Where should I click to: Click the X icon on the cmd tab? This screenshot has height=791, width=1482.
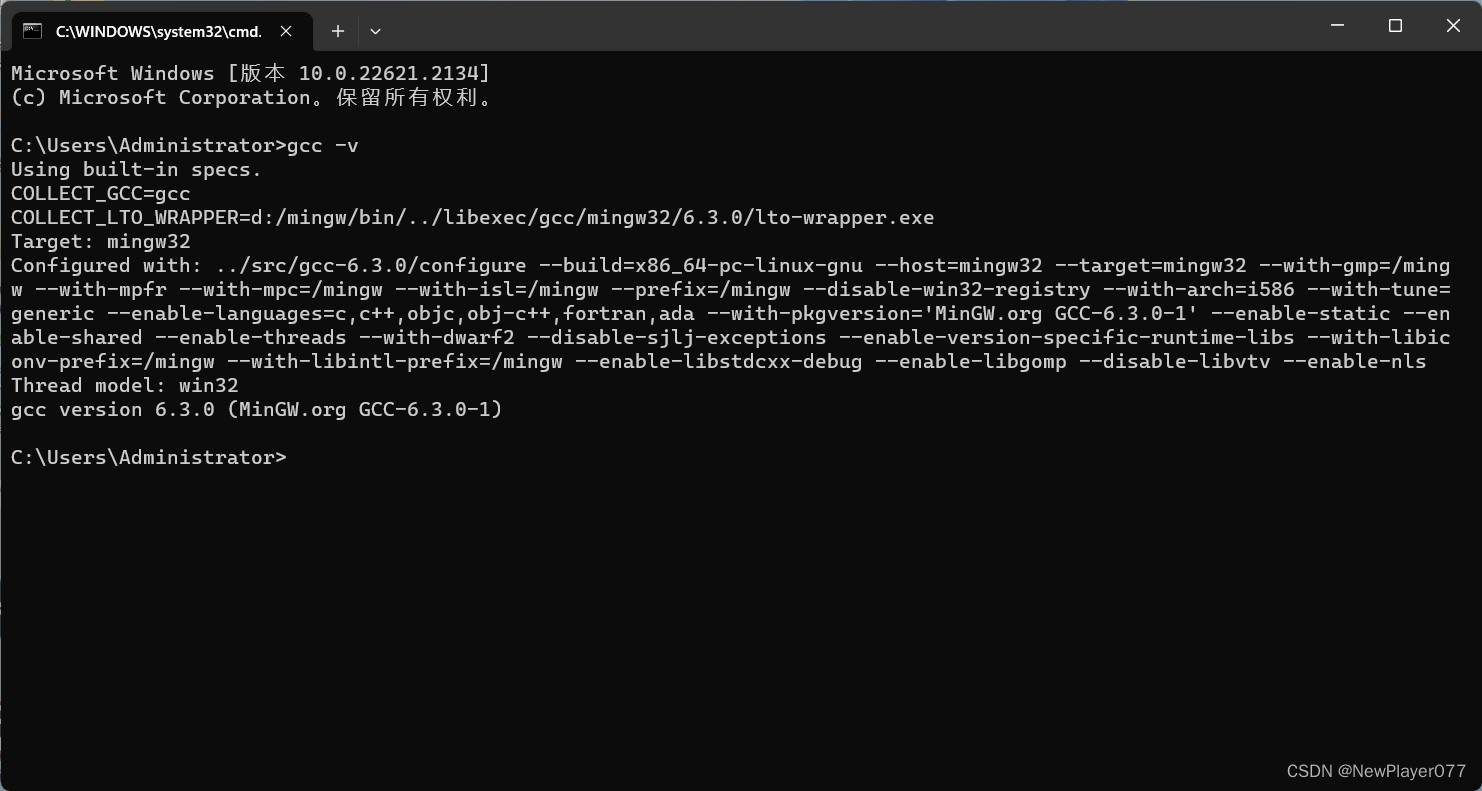click(x=286, y=31)
